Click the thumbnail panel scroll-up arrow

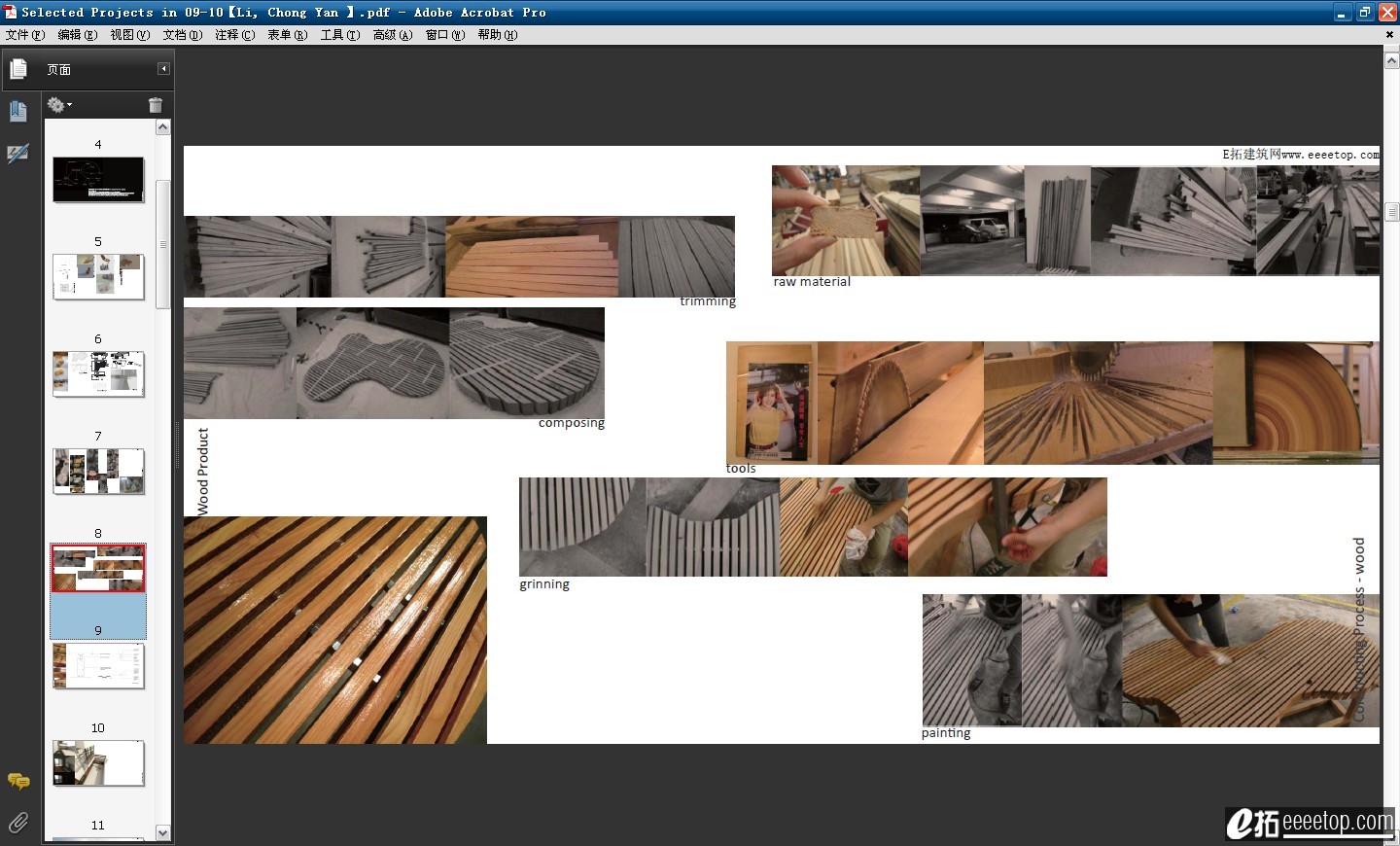(x=163, y=127)
